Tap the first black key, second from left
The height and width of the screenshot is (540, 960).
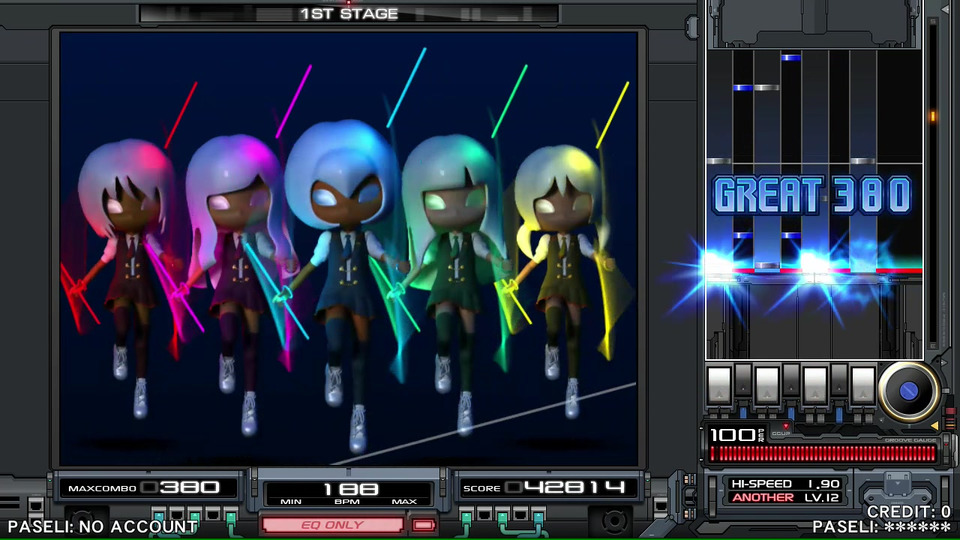coord(743,380)
